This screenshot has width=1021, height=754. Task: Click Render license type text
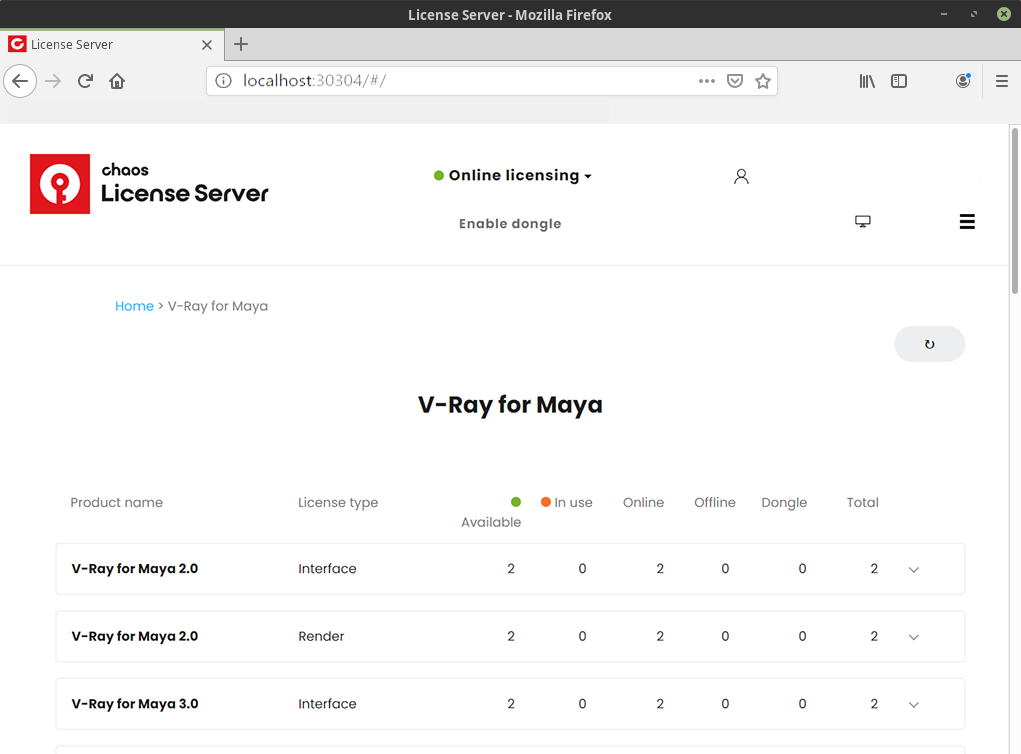point(321,636)
